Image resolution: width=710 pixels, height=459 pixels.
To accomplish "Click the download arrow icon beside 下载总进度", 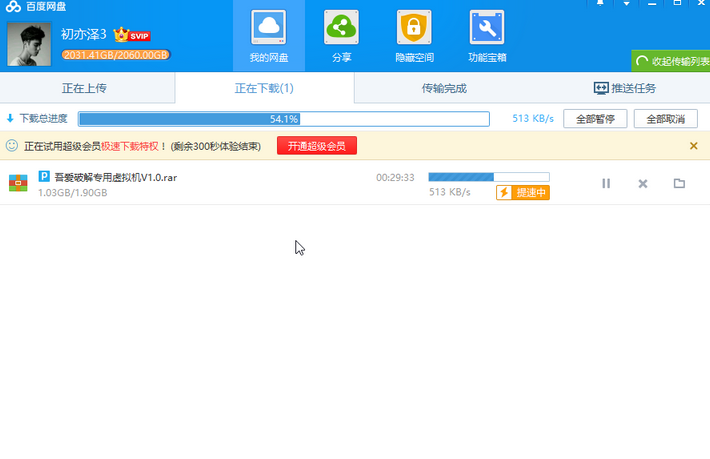I will [x=10, y=119].
